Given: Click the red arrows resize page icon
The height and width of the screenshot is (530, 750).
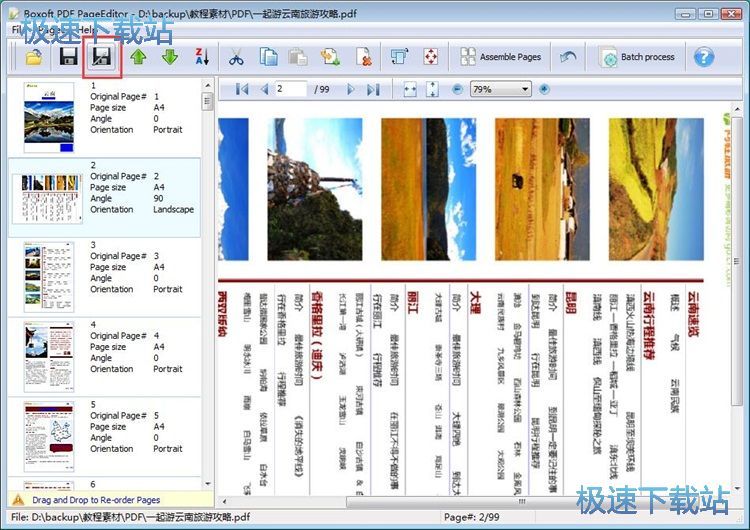Looking at the screenshot, I should [431, 57].
